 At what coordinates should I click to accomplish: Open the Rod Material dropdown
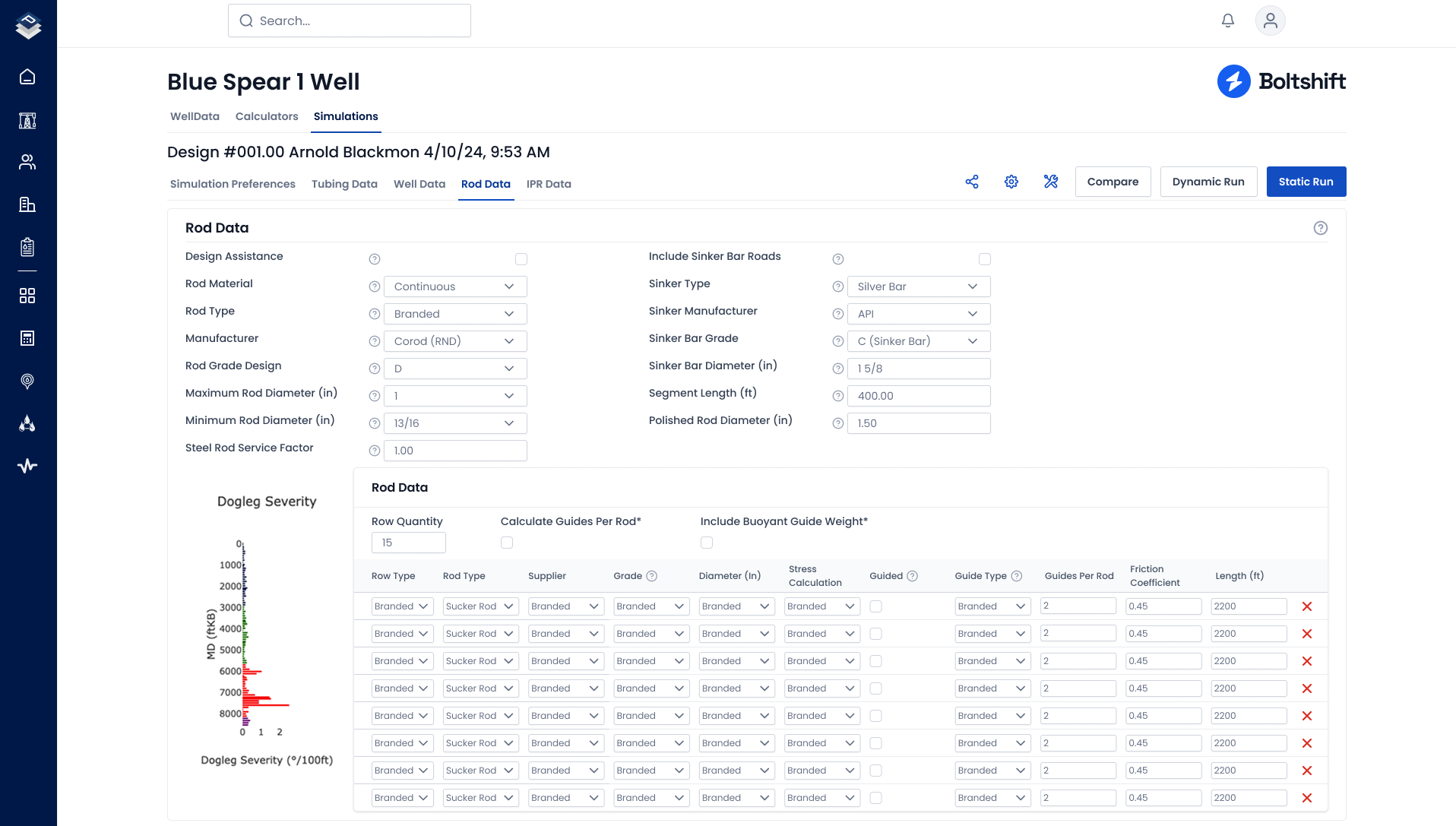tap(454, 286)
